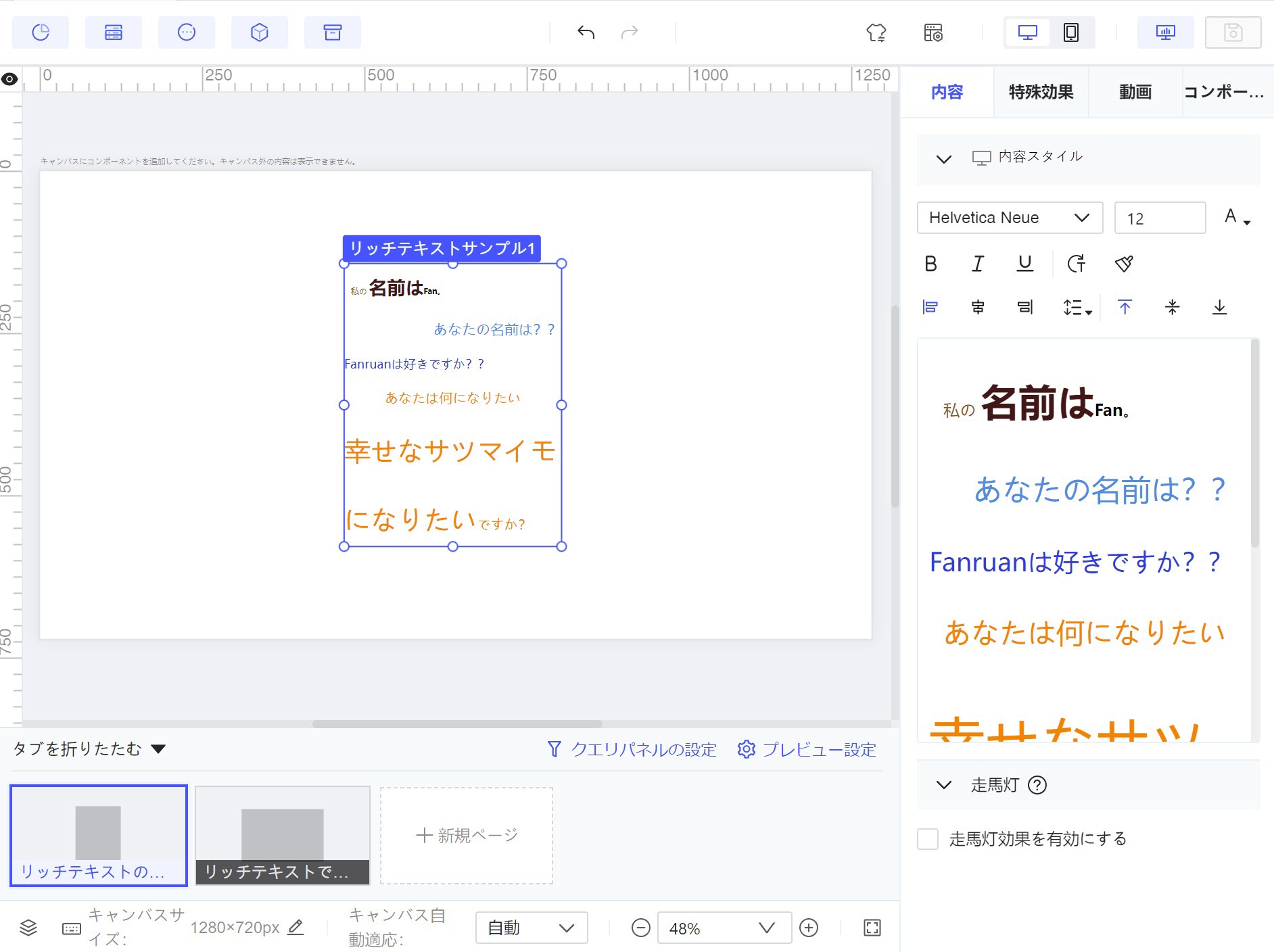This screenshot has width=1274, height=952.
Task: Create a 新規ページ page
Action: point(466,835)
